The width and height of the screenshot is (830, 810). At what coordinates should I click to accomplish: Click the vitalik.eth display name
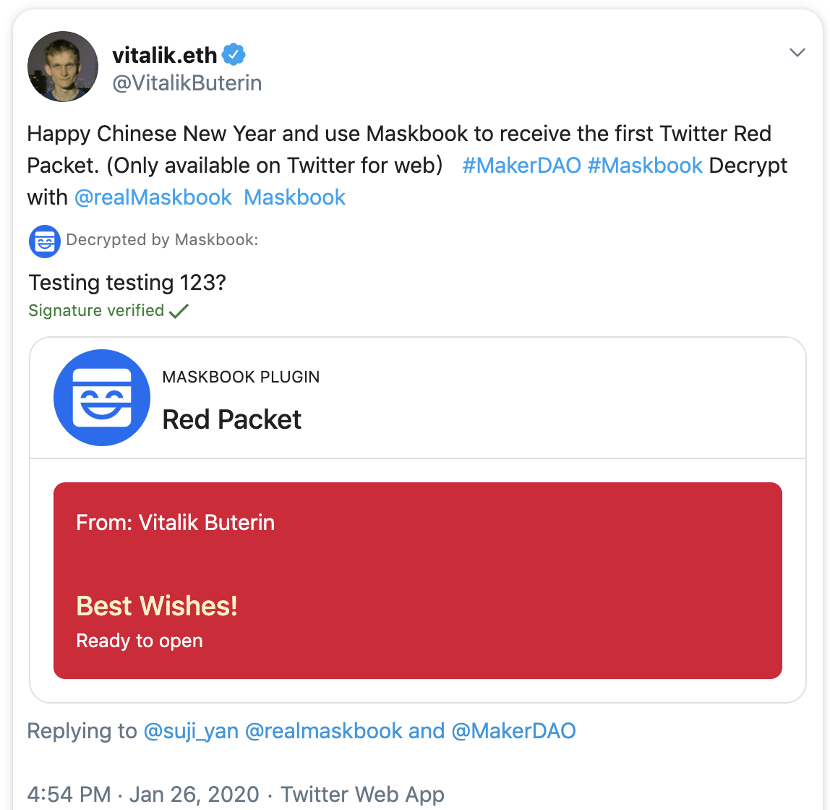point(164,54)
